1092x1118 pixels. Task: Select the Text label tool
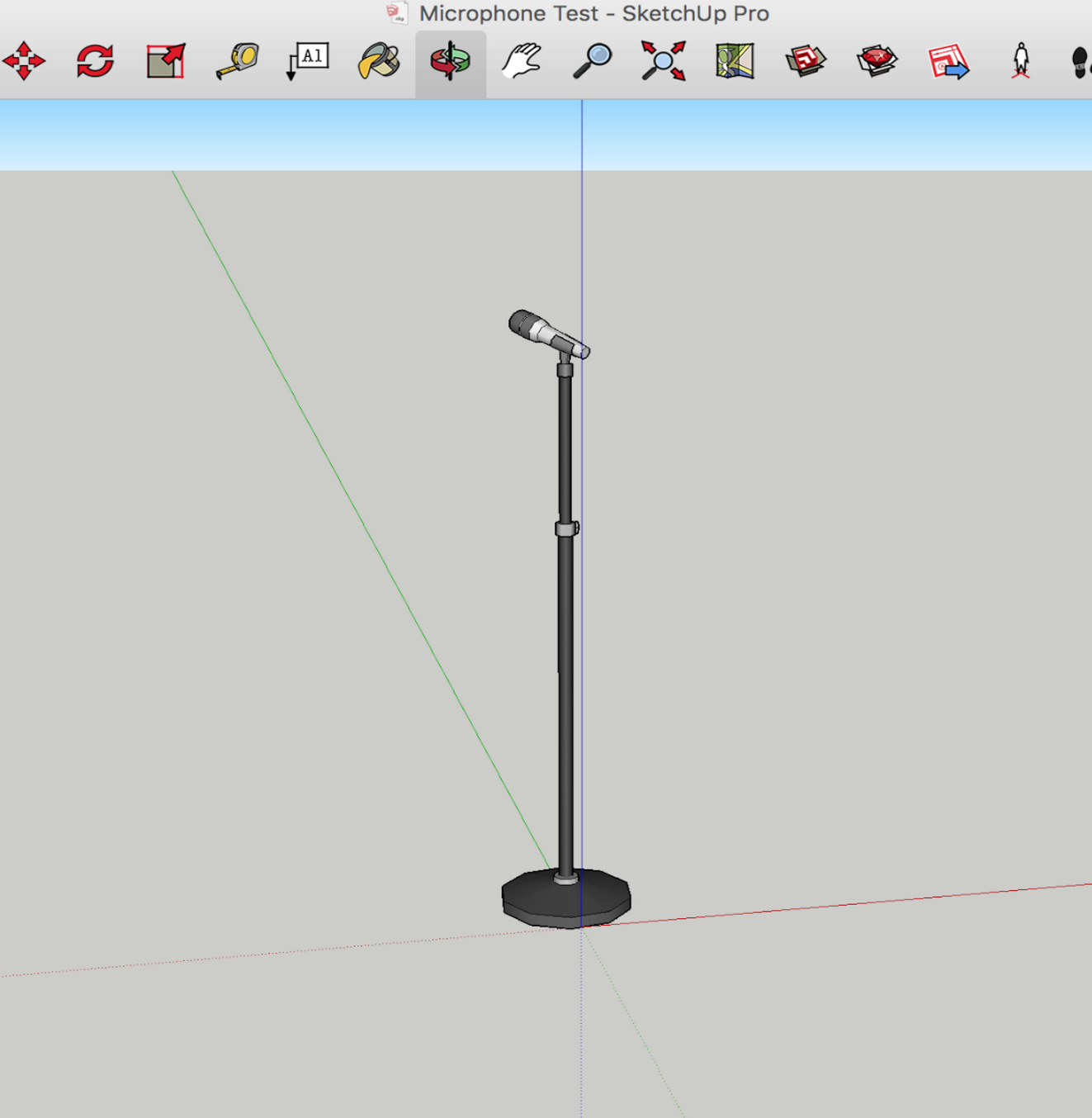click(308, 61)
